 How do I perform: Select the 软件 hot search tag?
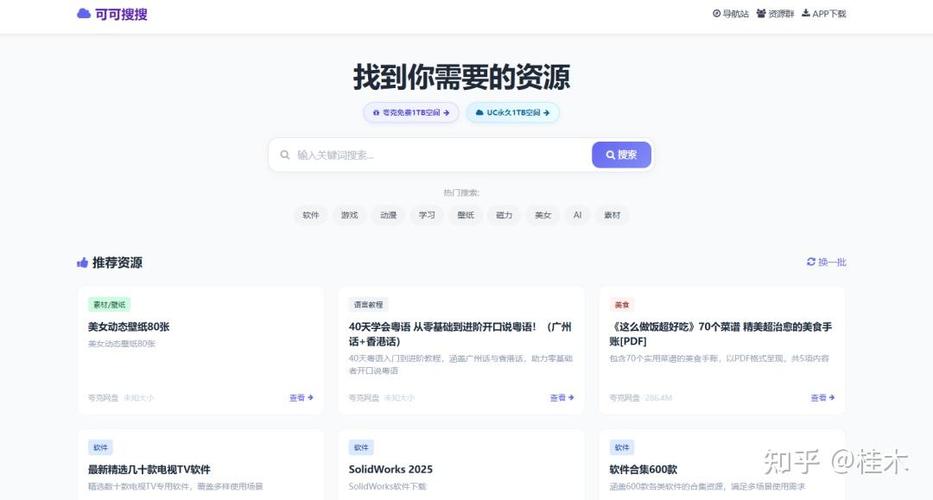(311, 215)
